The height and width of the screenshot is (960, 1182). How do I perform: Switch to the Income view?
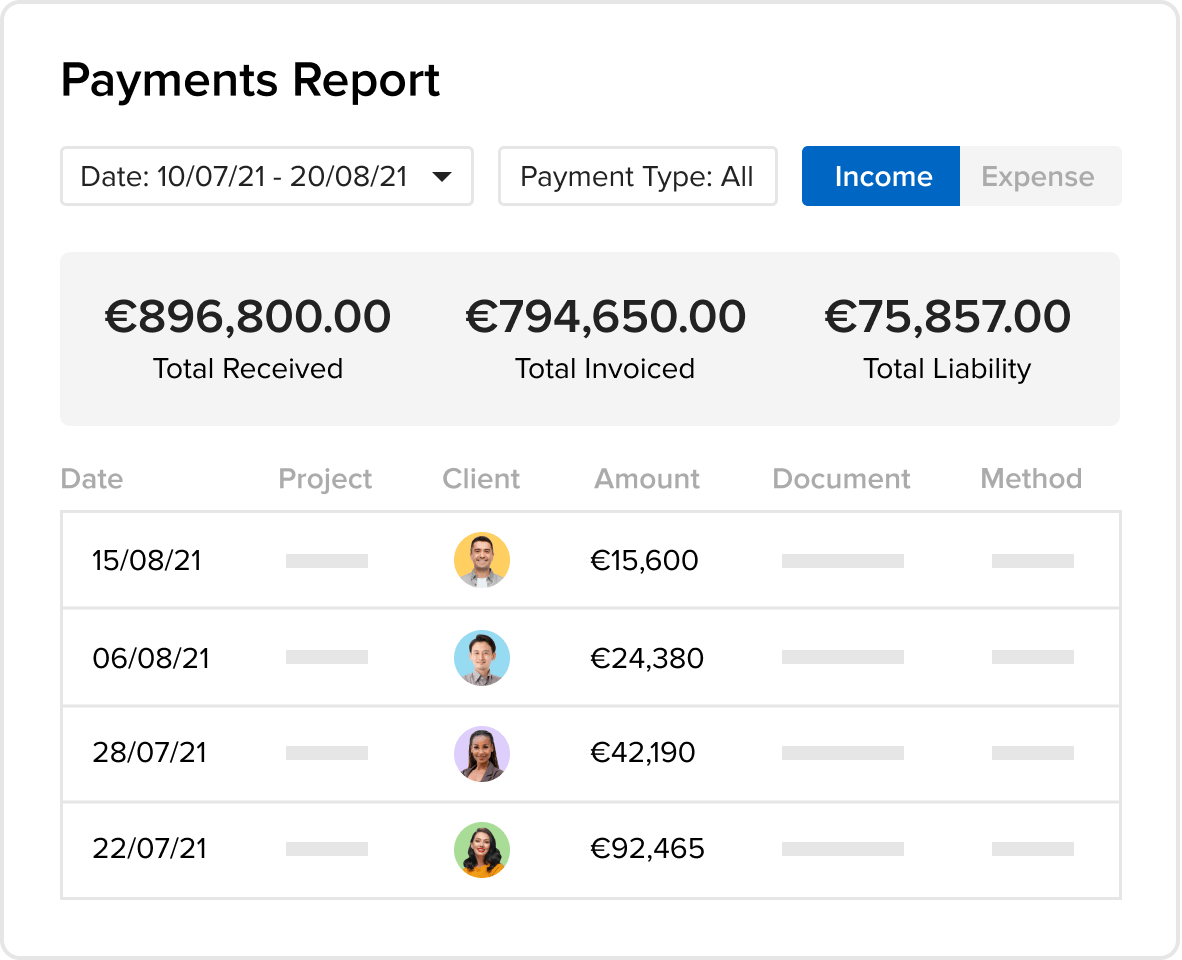pos(880,176)
